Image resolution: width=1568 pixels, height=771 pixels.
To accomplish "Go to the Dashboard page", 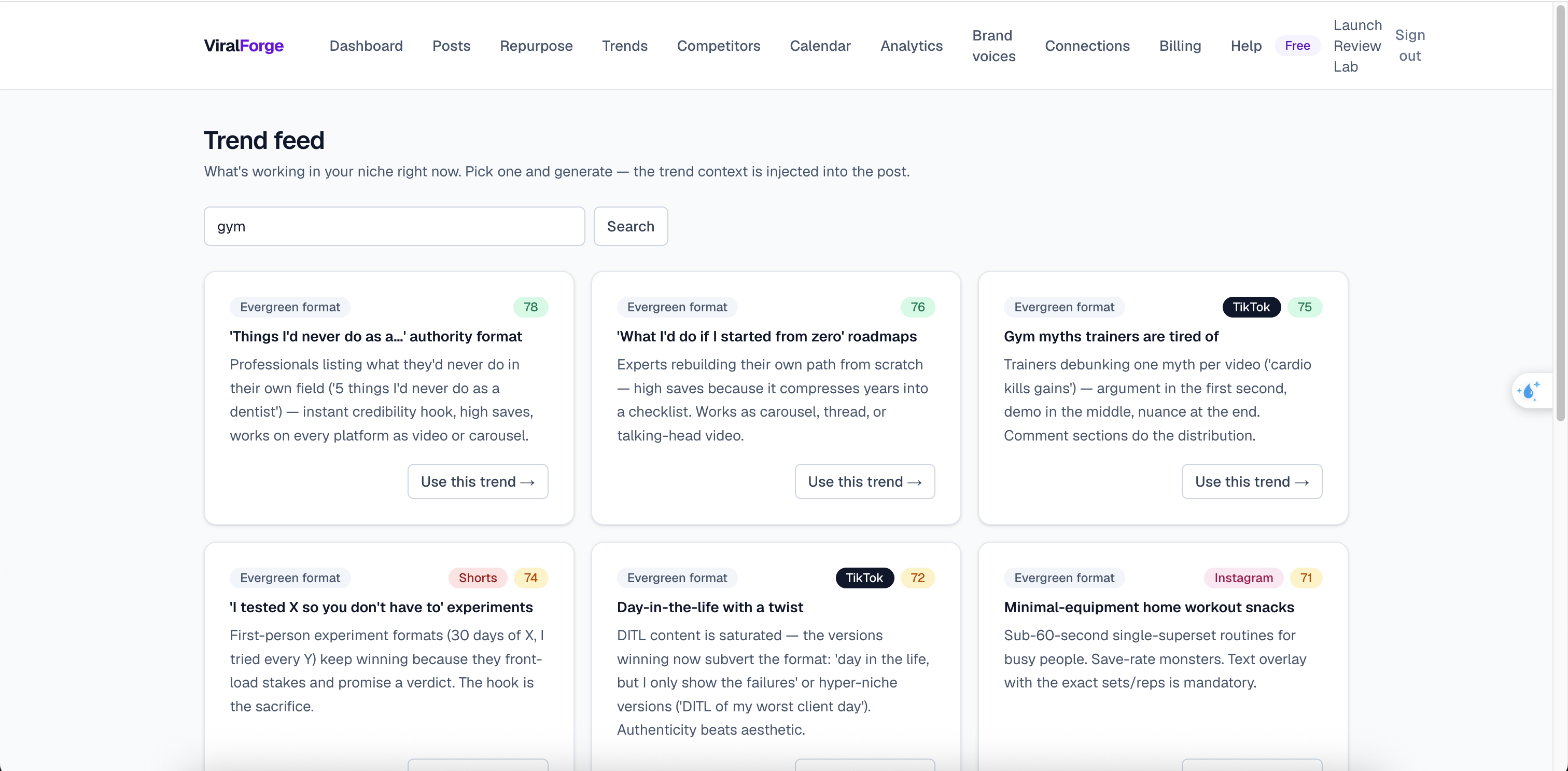I will click(x=366, y=46).
